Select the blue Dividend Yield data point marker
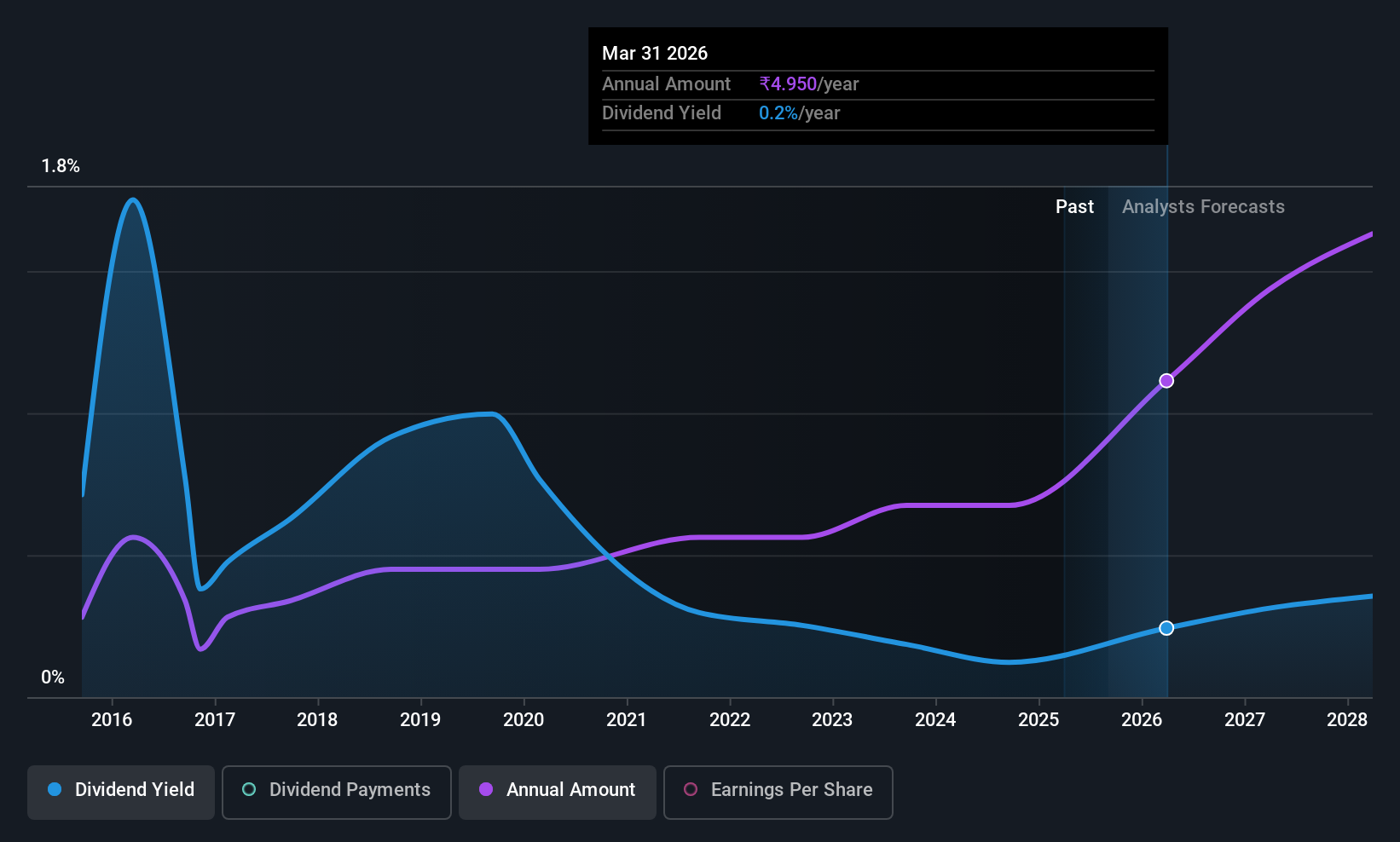The height and width of the screenshot is (842, 1400). point(1166,628)
